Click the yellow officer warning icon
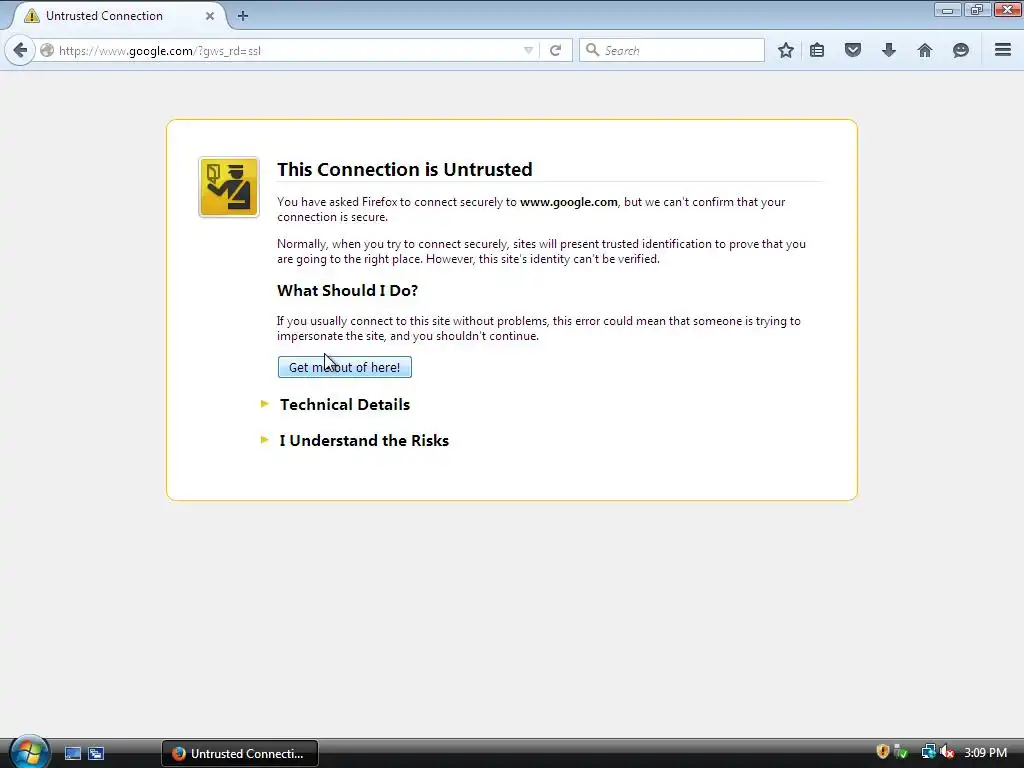 229,187
